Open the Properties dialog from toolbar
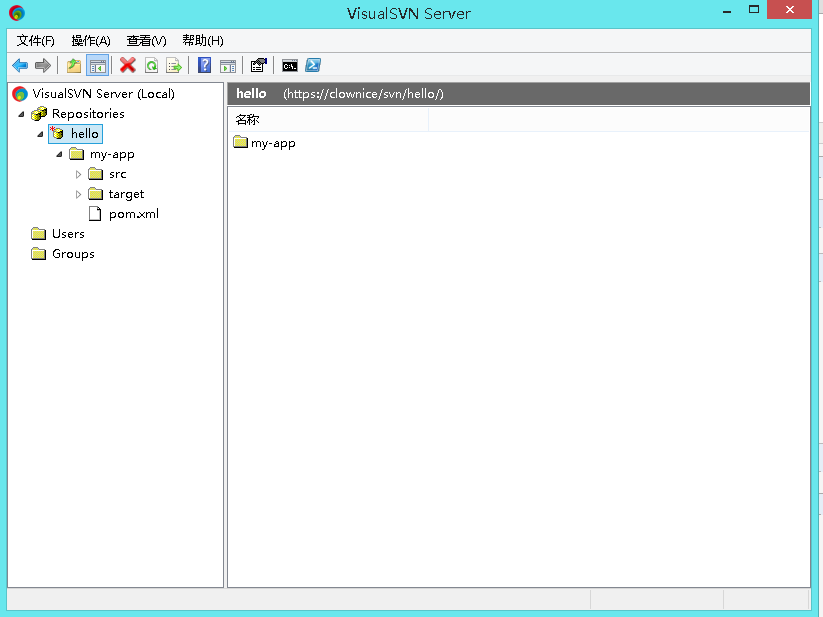The width and height of the screenshot is (823, 617). 257,65
